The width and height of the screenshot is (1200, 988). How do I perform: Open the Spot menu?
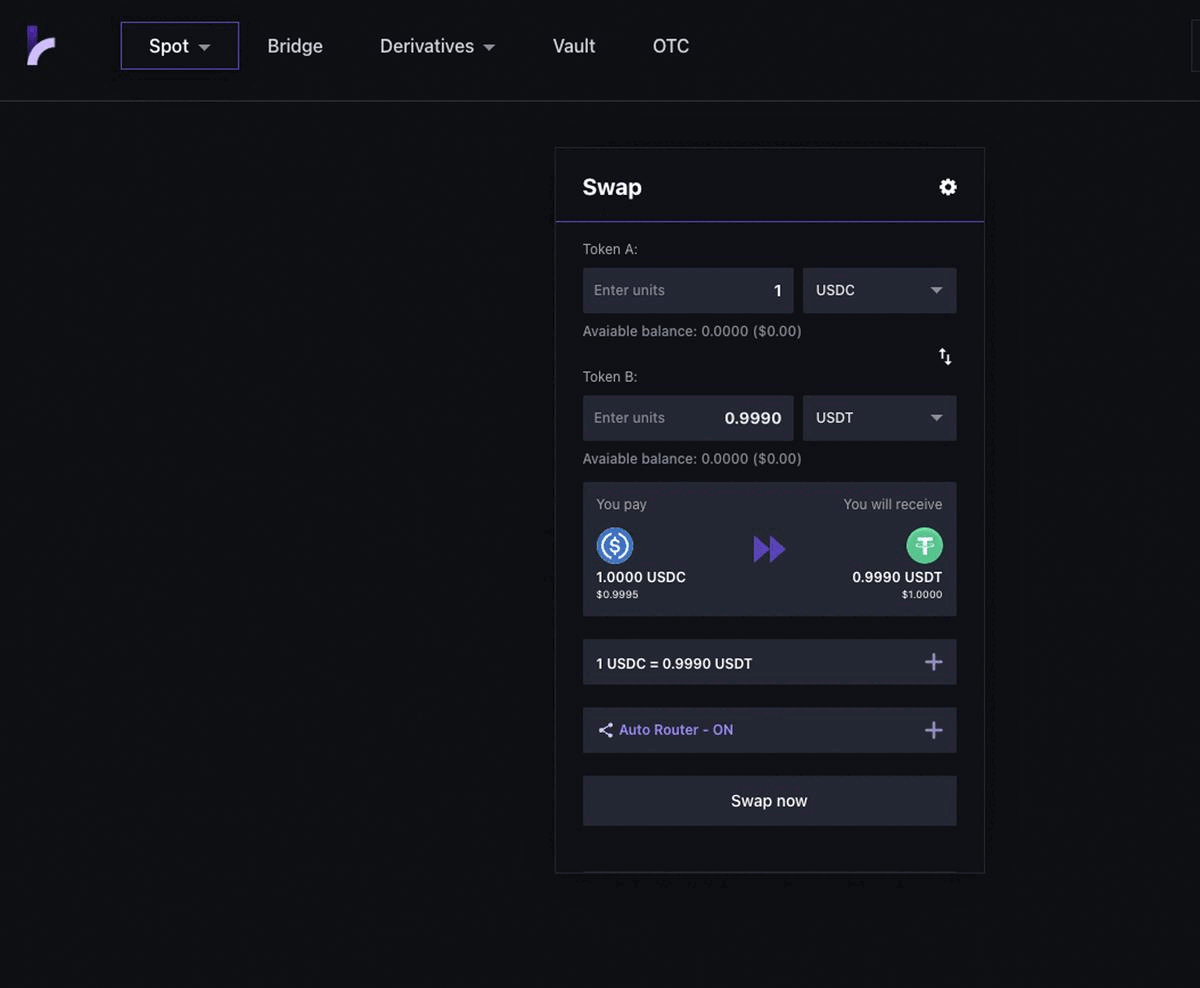180,46
